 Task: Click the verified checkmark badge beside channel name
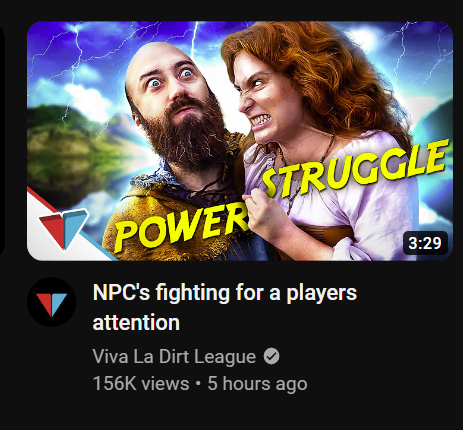[x=272, y=356]
